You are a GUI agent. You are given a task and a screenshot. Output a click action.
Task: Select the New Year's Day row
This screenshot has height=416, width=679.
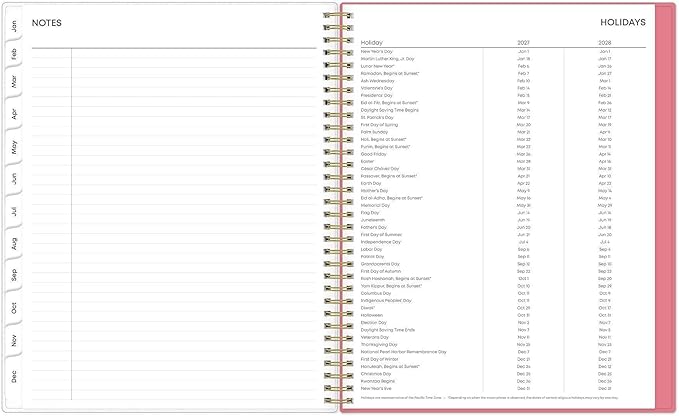503,52
